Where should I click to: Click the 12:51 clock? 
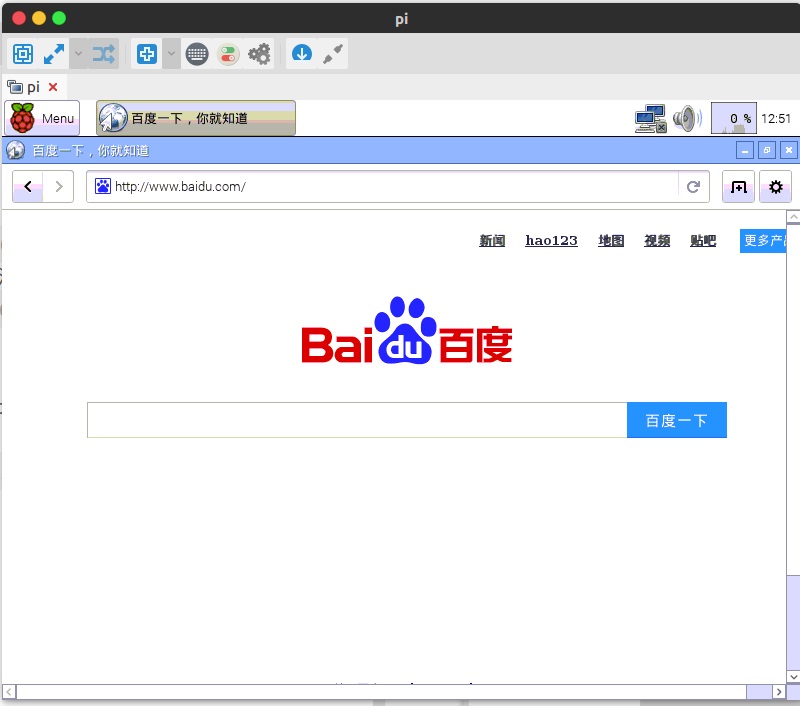776,118
